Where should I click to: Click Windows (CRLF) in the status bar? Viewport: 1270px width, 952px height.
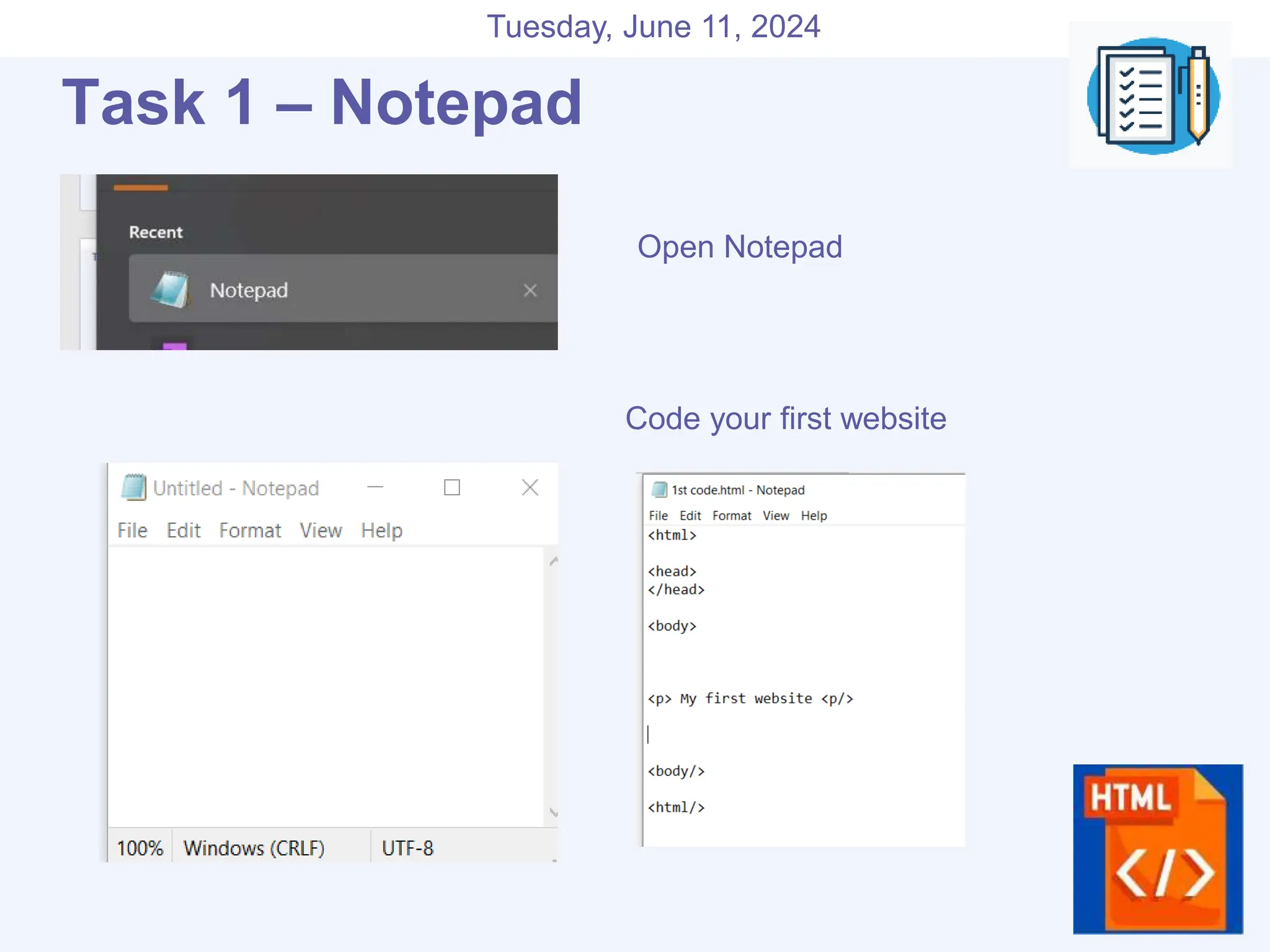pyautogui.click(x=254, y=848)
